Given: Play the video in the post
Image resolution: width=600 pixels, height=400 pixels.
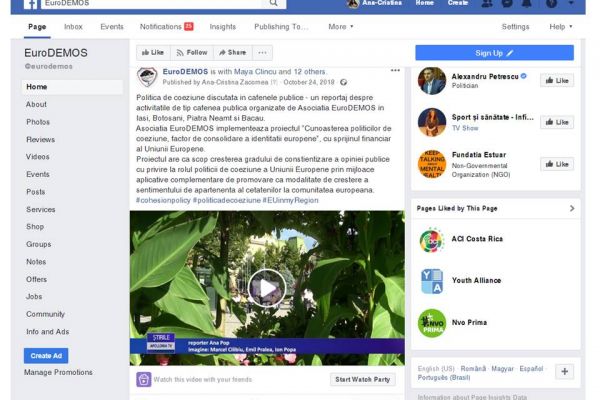Looking at the screenshot, I should tap(267, 288).
